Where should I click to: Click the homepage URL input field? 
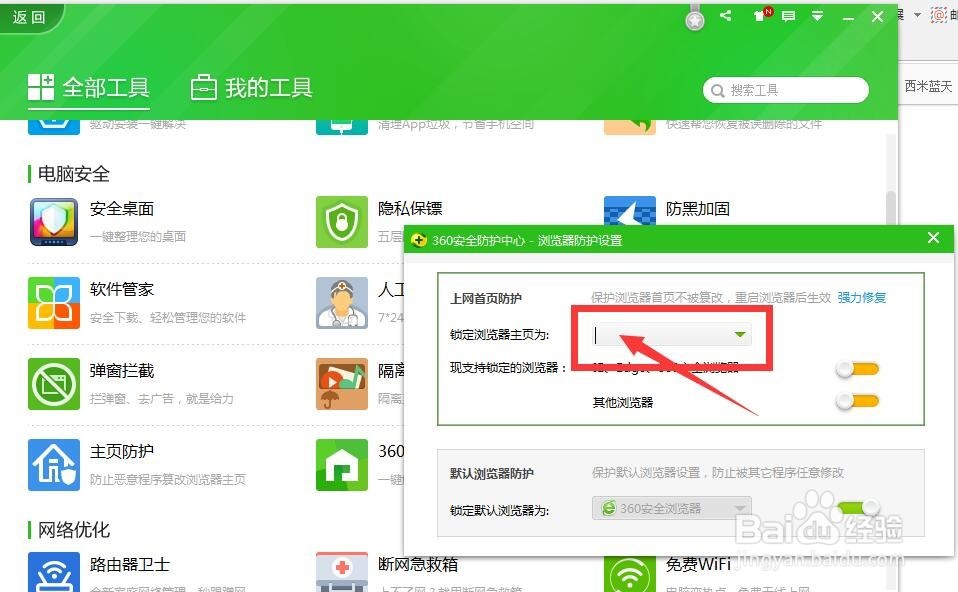[x=671, y=335]
